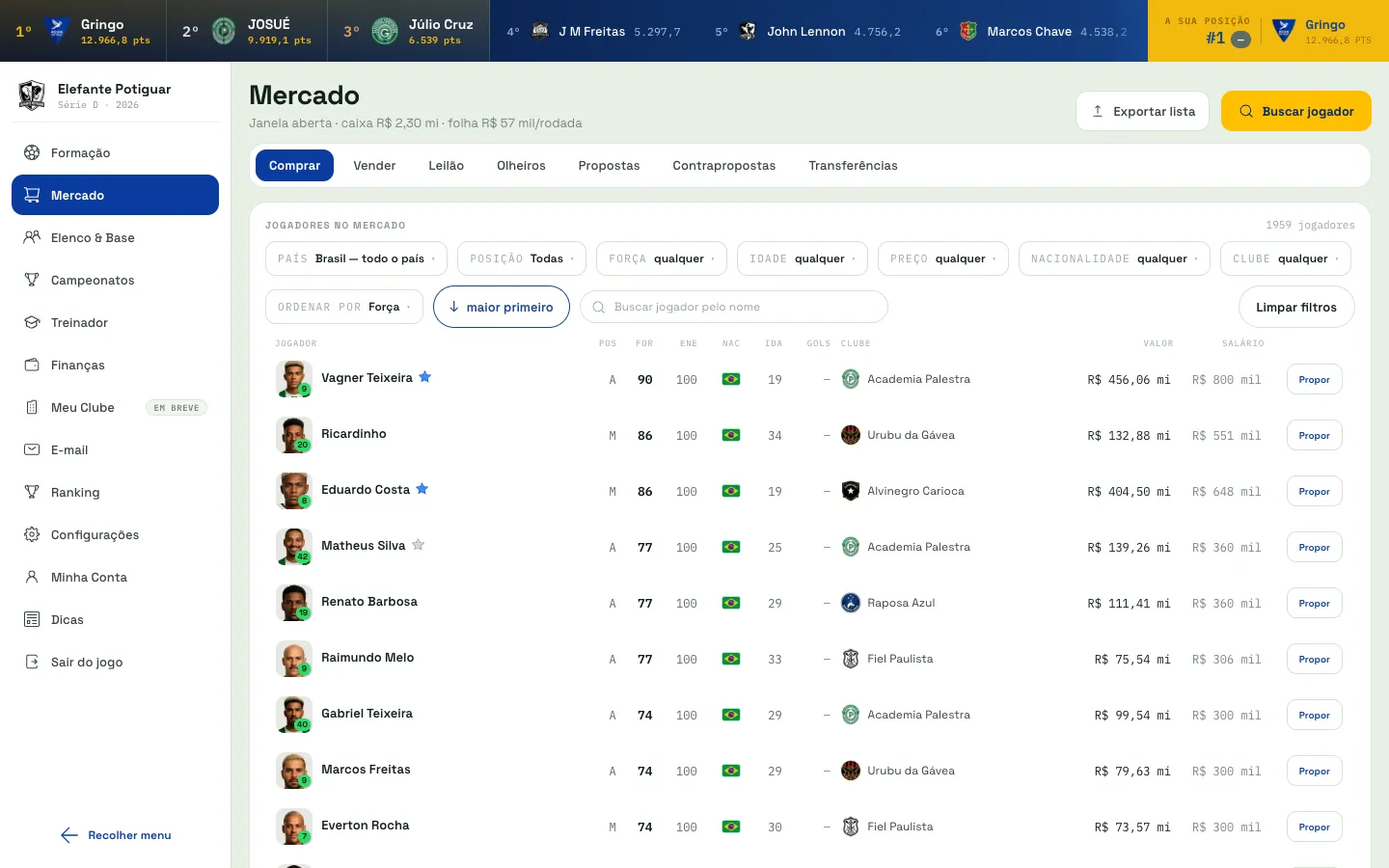The width and height of the screenshot is (1389, 868).
Task: Switch to the Leilão tab
Action: tap(447, 166)
